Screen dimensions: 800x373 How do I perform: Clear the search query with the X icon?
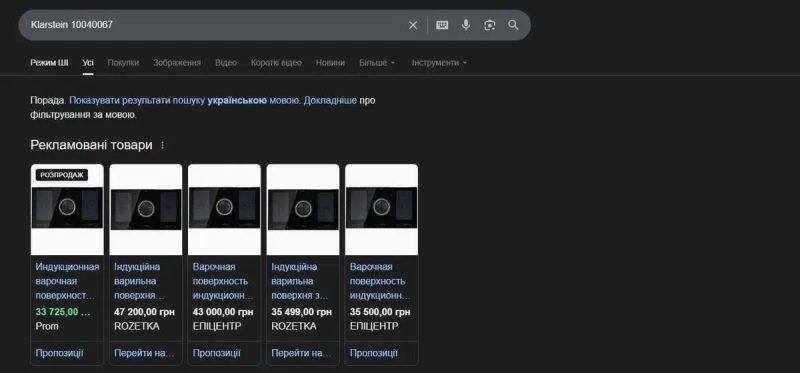click(x=413, y=25)
